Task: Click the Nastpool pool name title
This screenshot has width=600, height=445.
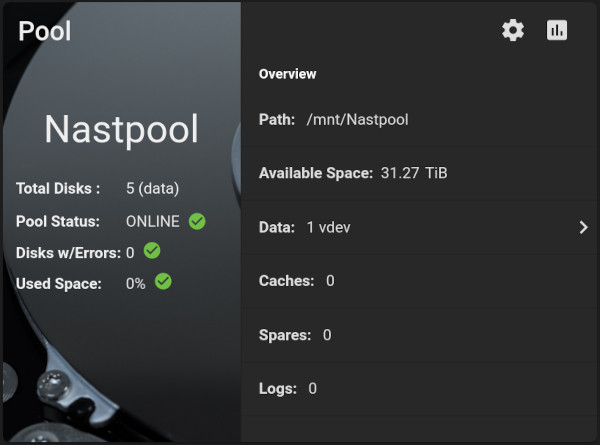Action: pyautogui.click(x=121, y=129)
